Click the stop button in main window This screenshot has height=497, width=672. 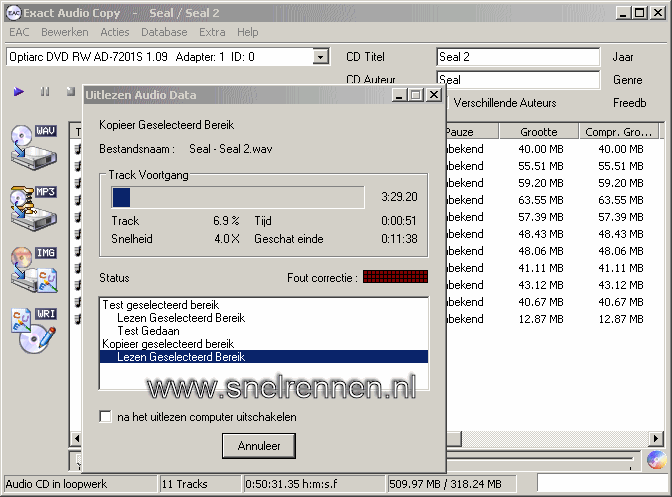[71, 91]
